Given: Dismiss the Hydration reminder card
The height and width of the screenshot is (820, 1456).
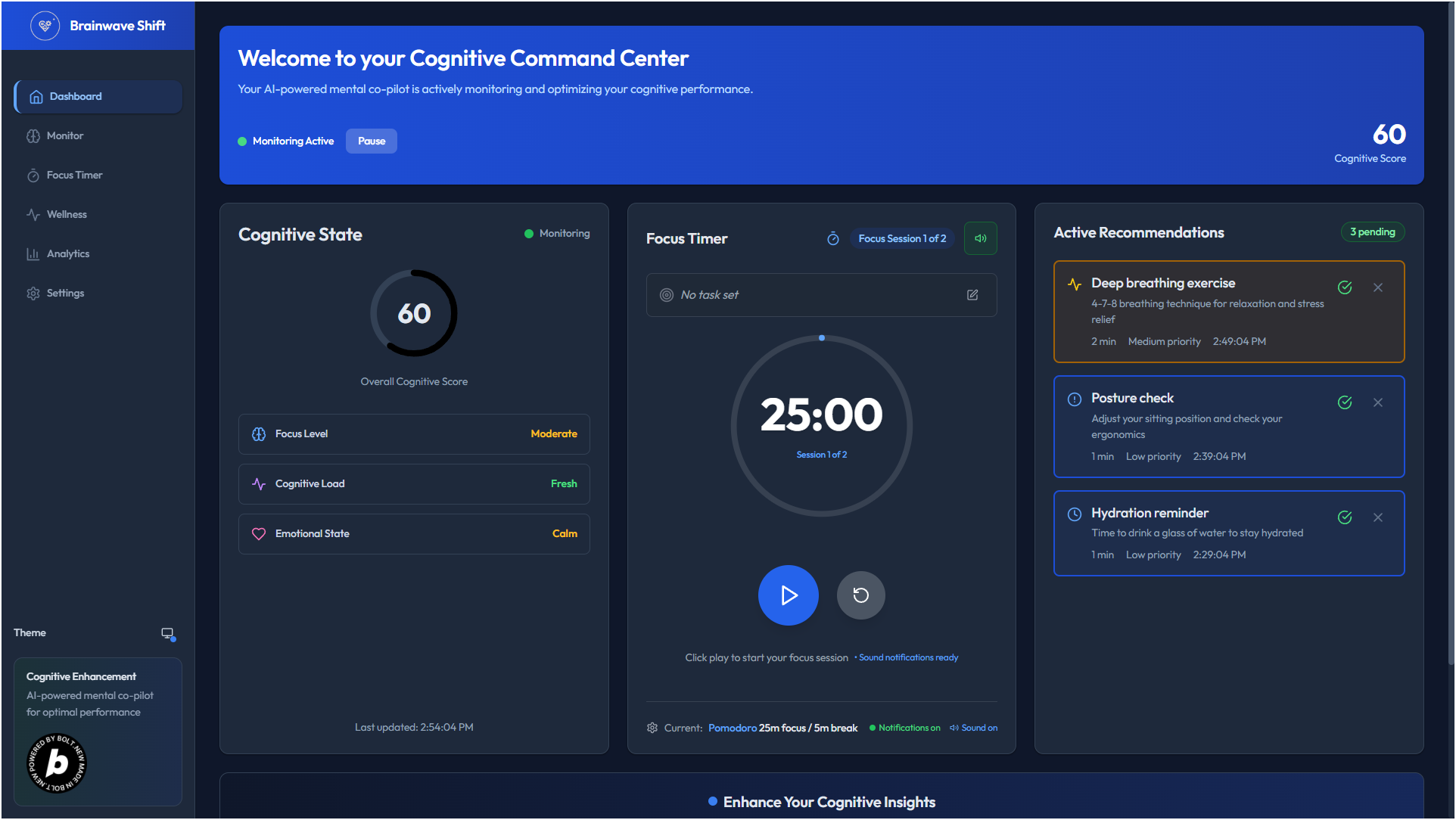Looking at the screenshot, I should (x=1378, y=517).
